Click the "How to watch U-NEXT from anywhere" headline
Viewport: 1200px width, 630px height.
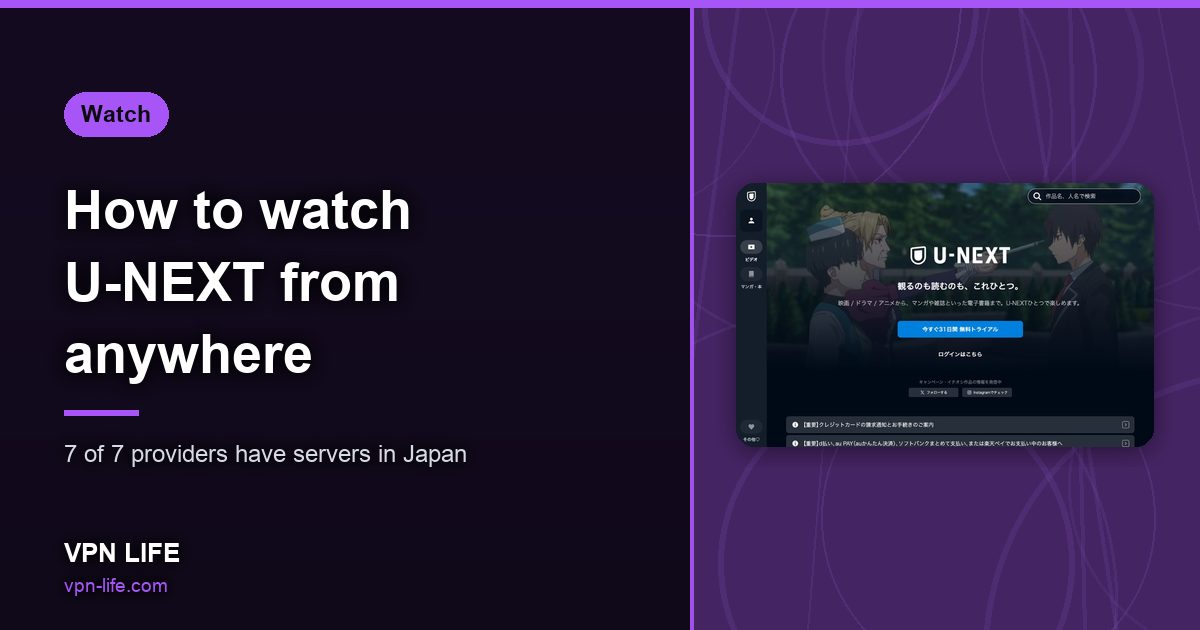238,283
